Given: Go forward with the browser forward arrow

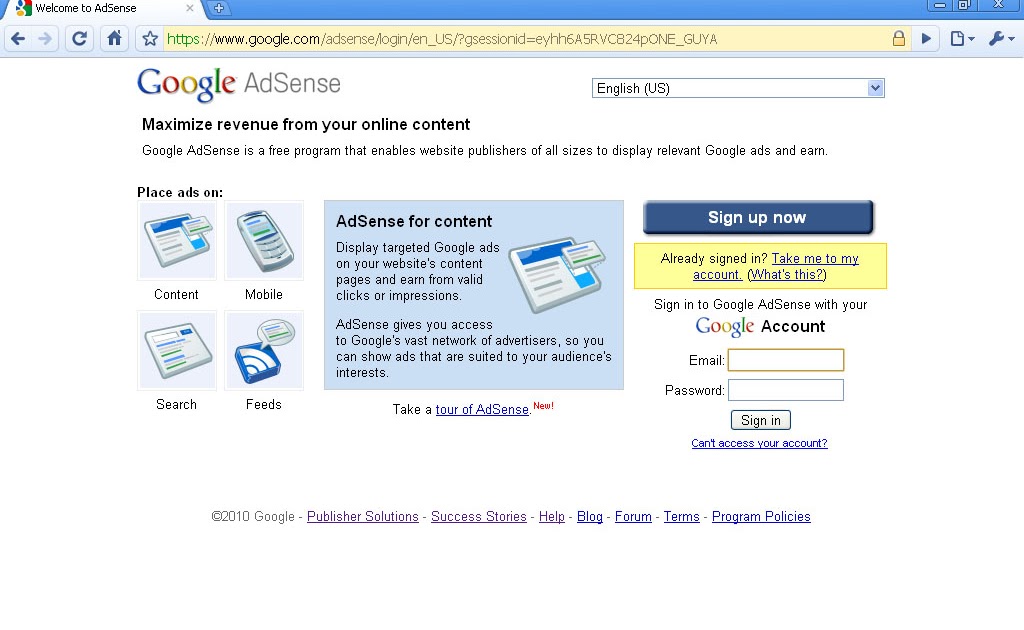Looking at the screenshot, I should coord(45,39).
